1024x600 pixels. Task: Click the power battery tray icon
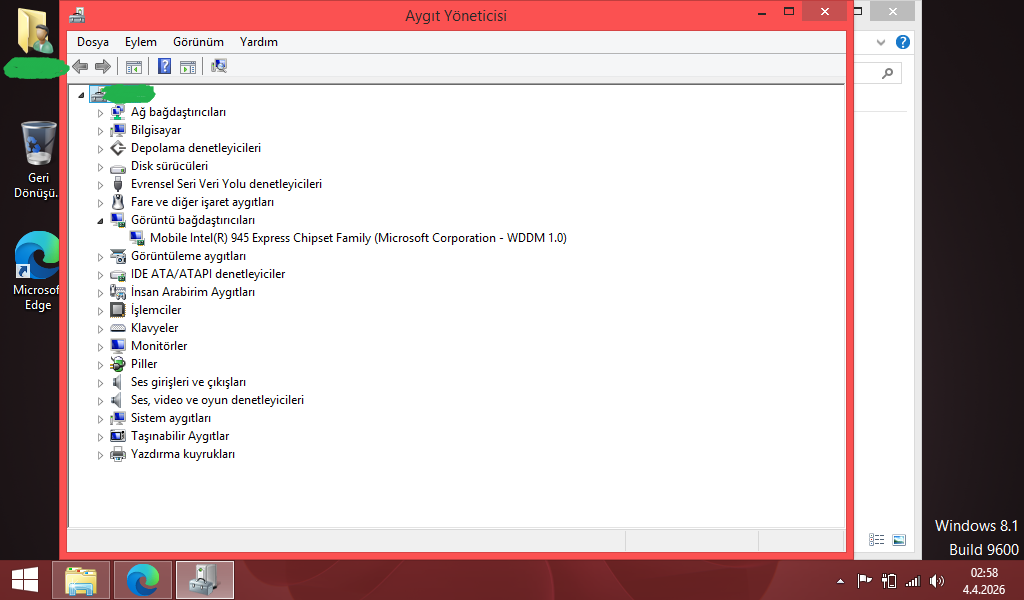point(889,580)
